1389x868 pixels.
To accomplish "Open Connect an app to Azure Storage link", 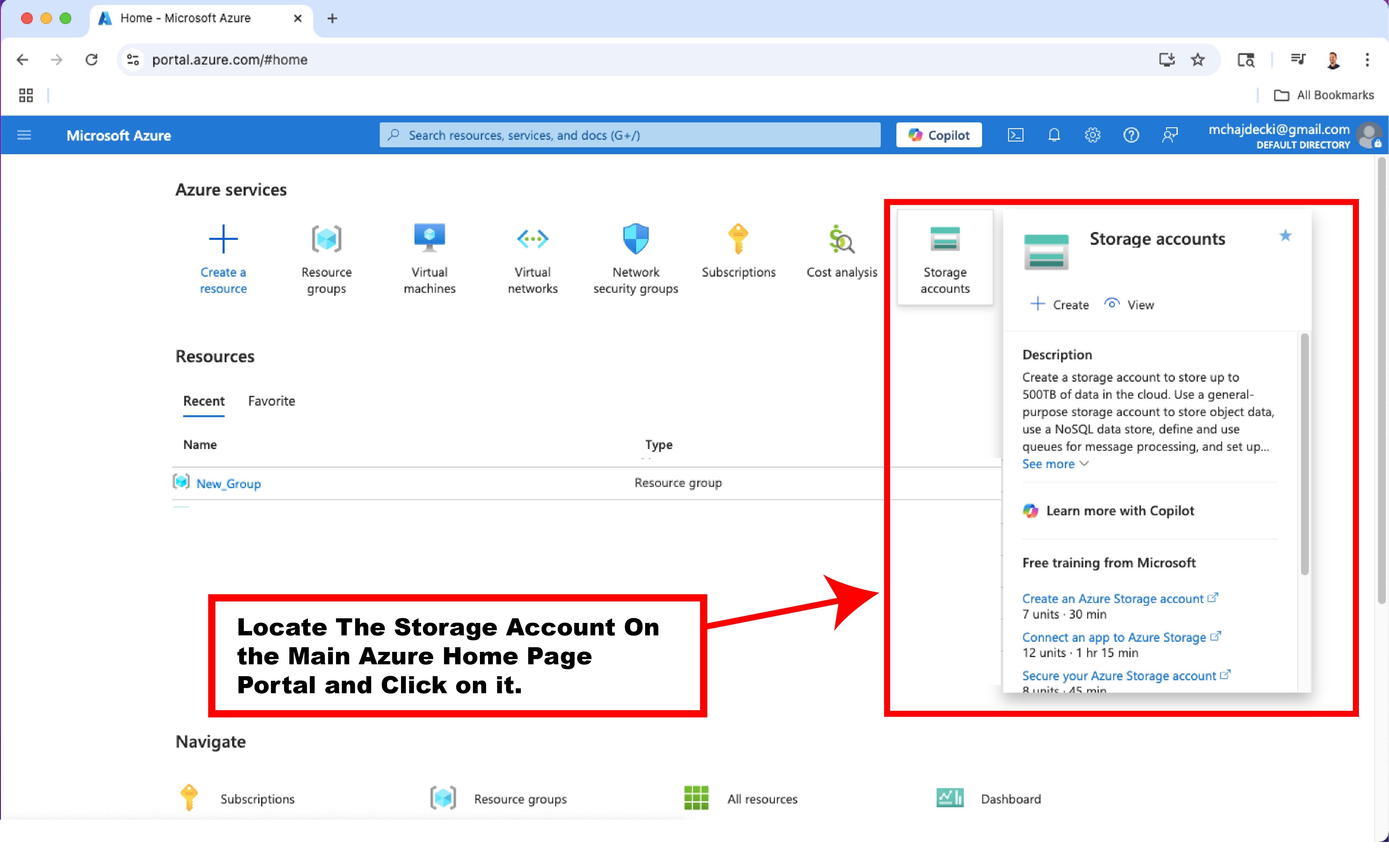I will (1122, 637).
